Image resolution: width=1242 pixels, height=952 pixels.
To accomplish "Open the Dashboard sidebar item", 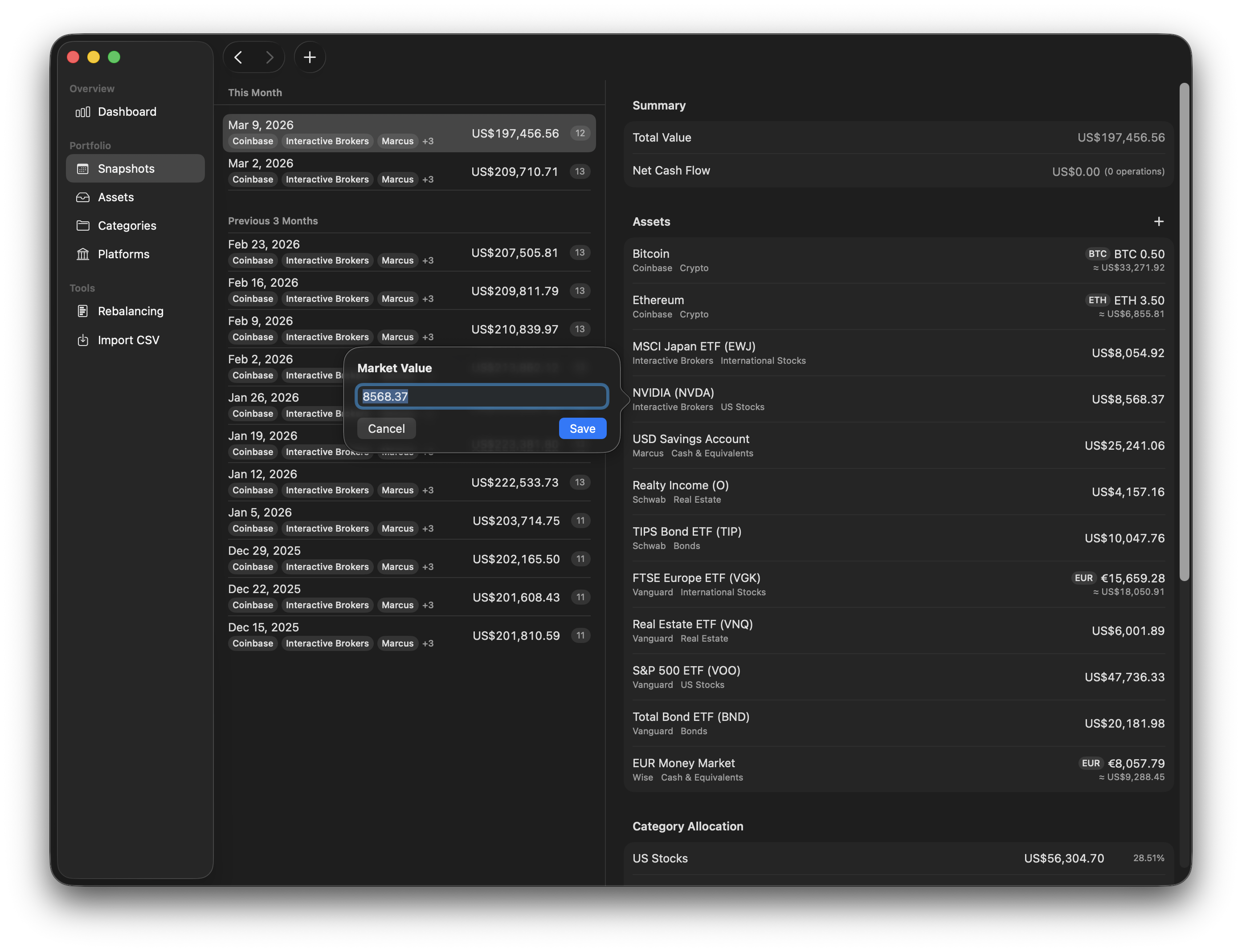I will (x=127, y=112).
